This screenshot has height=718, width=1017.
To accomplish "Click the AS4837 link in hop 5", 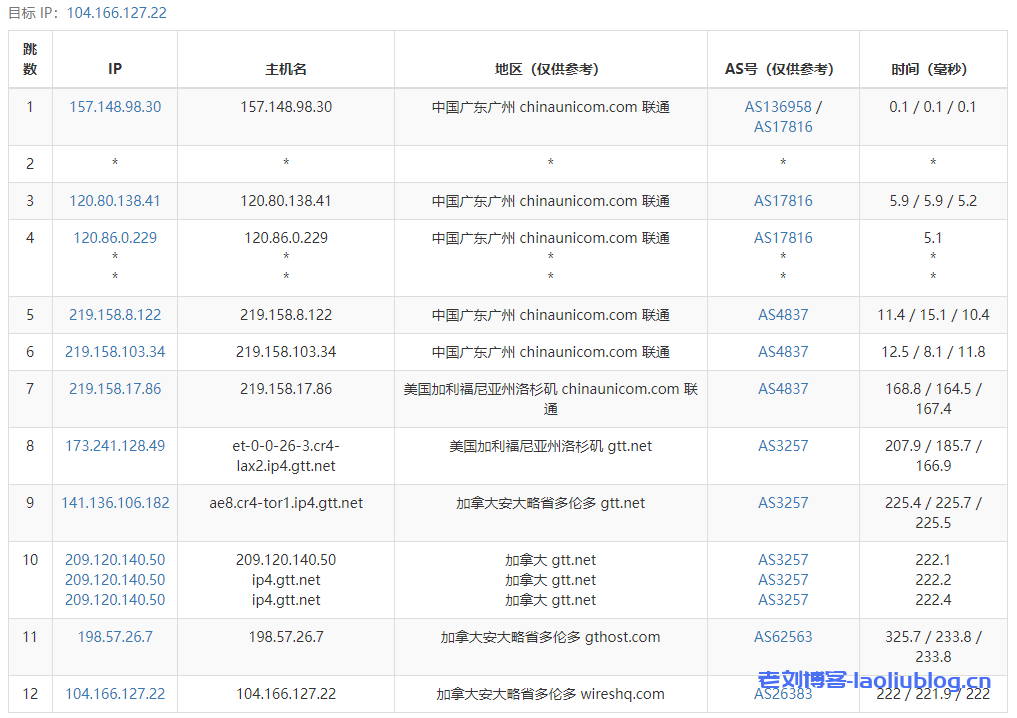I will tap(783, 314).
